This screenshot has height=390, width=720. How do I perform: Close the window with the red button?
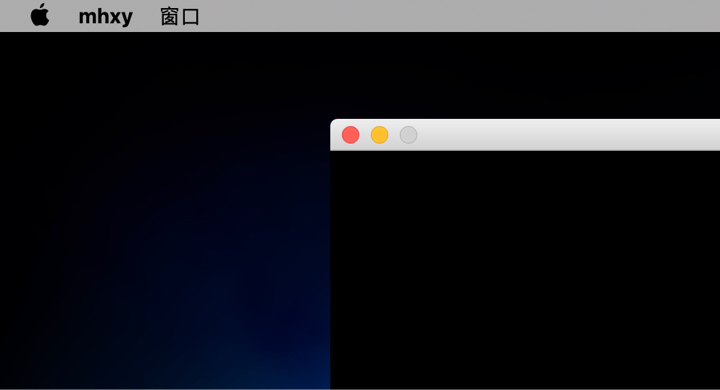tap(350, 135)
